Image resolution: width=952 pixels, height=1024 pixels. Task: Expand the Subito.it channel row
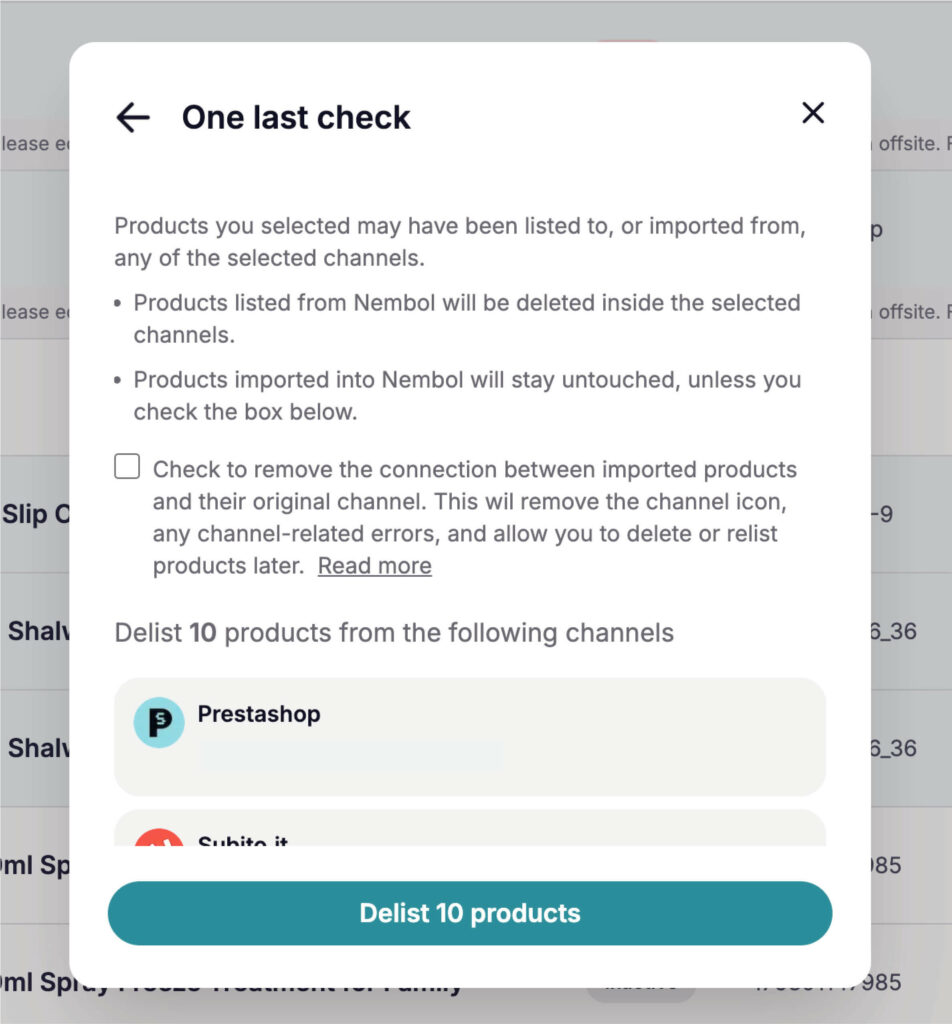point(469,840)
